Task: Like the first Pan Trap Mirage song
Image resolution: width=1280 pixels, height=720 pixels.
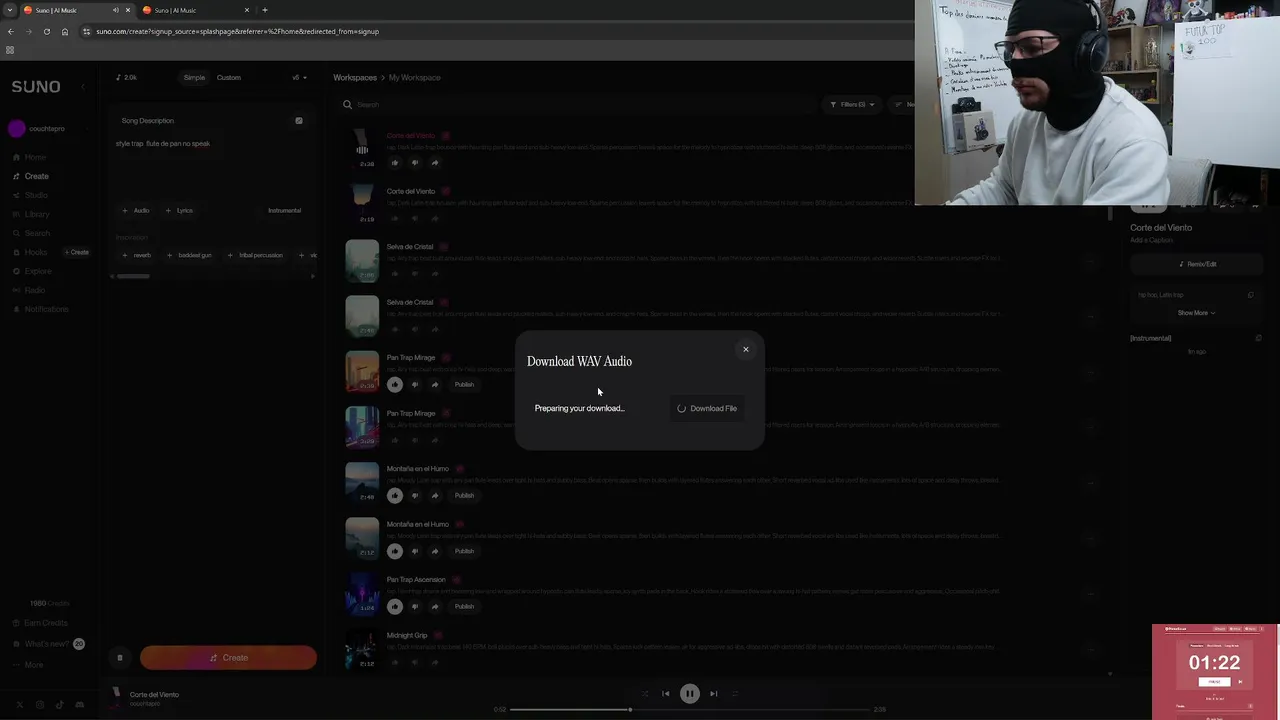Action: pos(395,384)
